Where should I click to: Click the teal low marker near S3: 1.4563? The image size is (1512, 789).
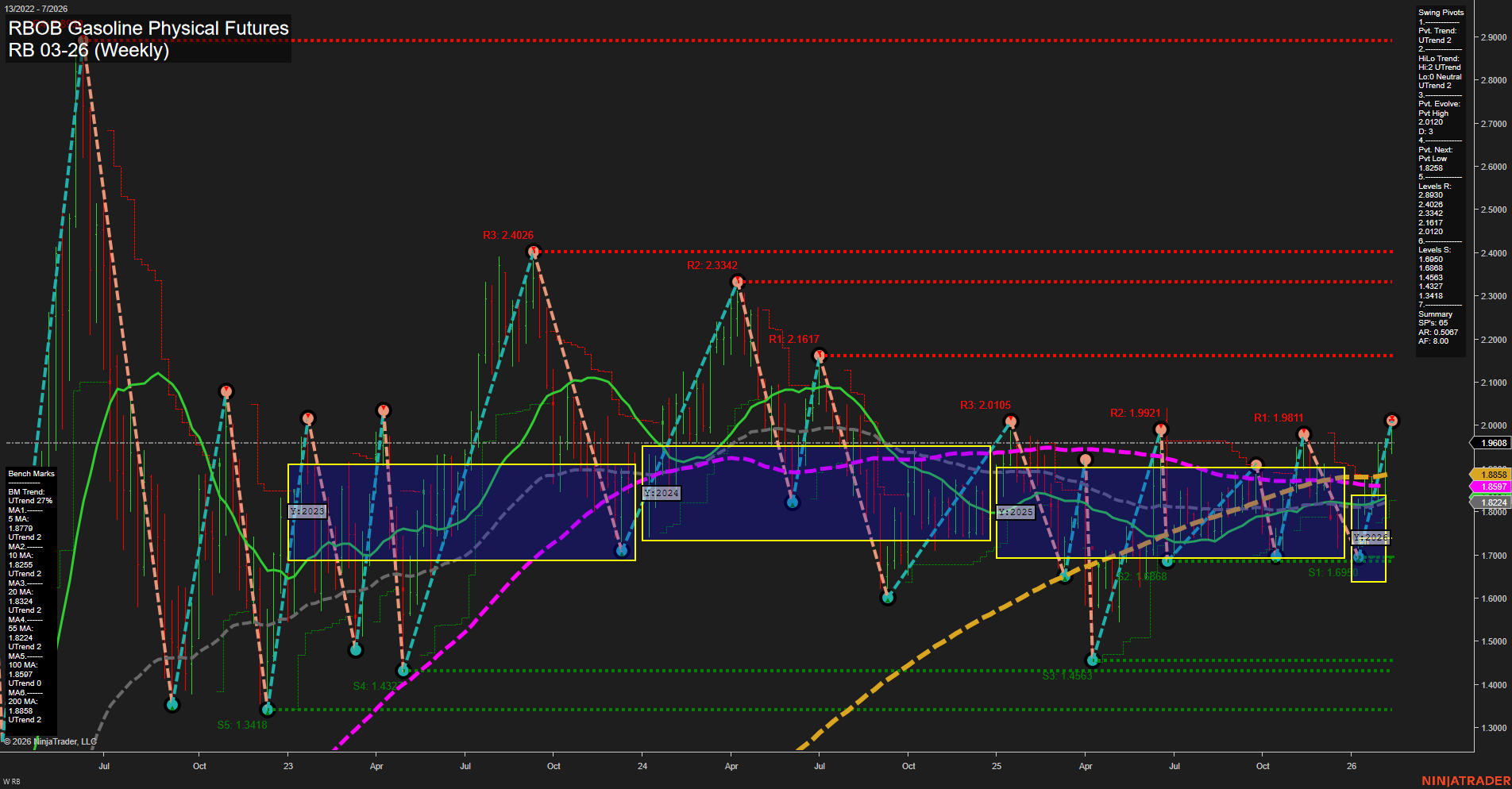1093,659
